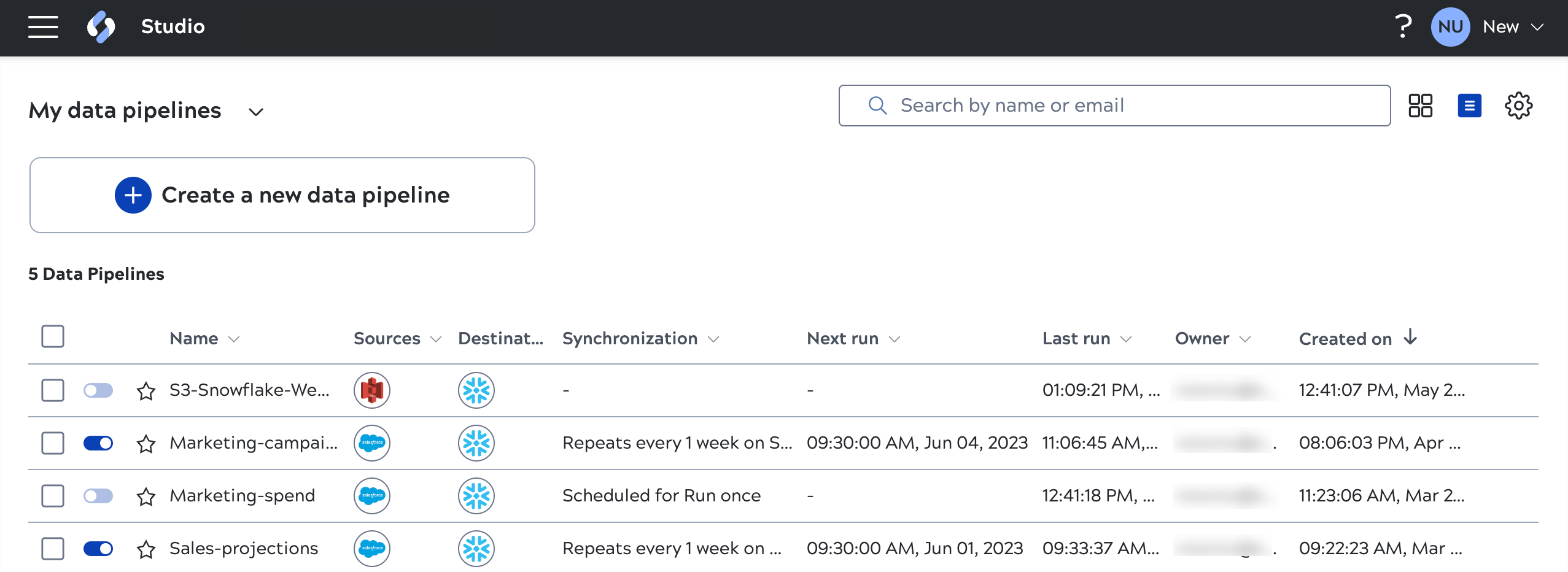Click the red source icon for S3-Snowflake pipeline
This screenshot has width=1568, height=572.
coord(373,390)
